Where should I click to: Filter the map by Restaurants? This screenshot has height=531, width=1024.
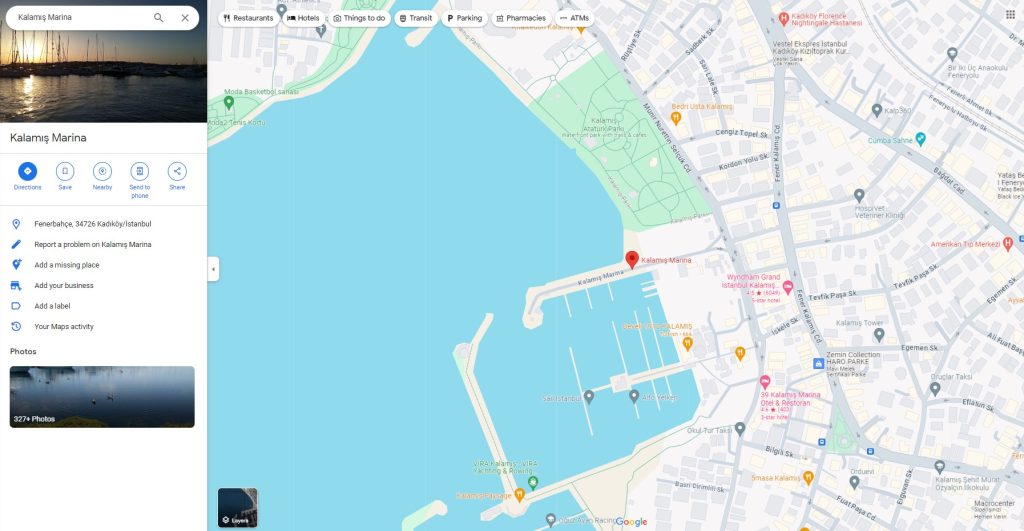pos(248,18)
